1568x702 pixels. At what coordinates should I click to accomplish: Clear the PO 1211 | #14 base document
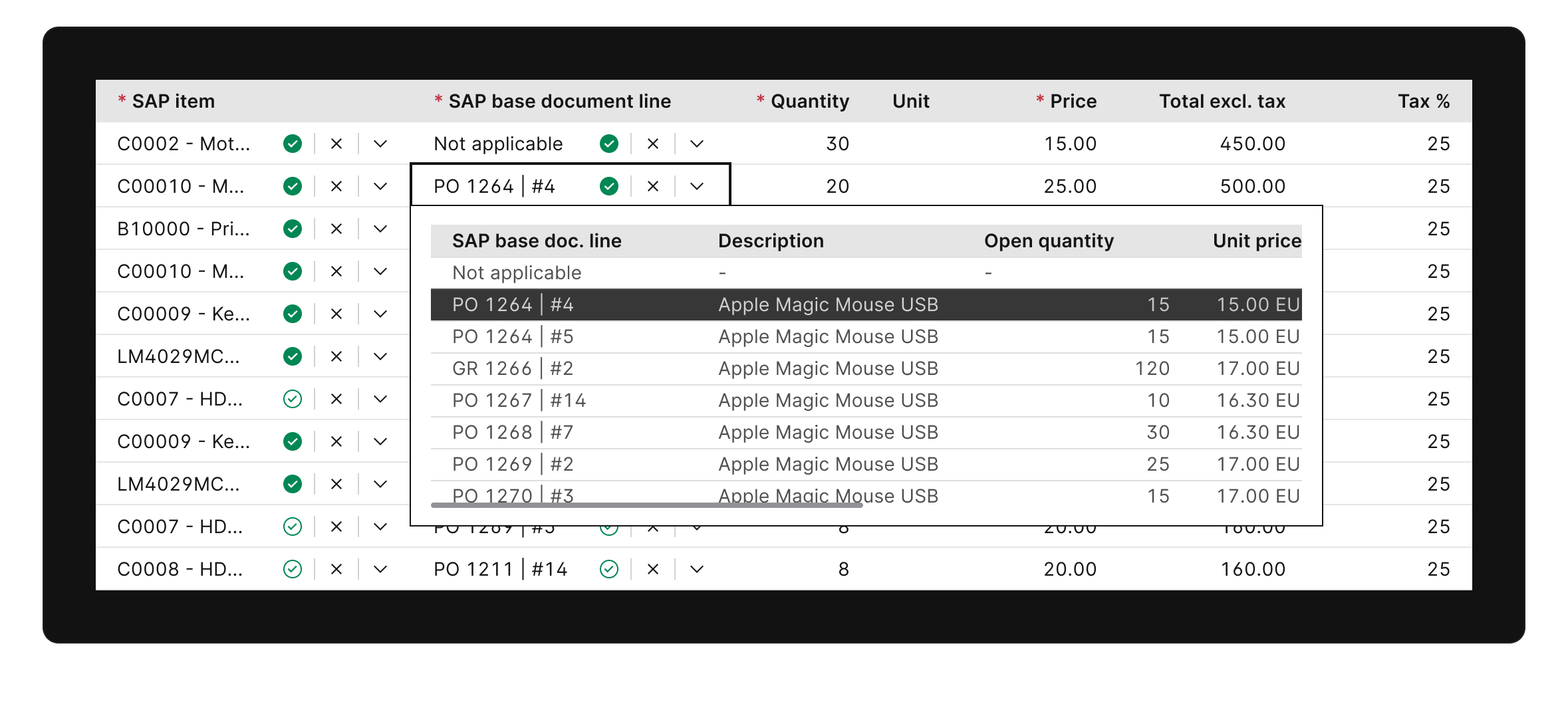pos(653,569)
